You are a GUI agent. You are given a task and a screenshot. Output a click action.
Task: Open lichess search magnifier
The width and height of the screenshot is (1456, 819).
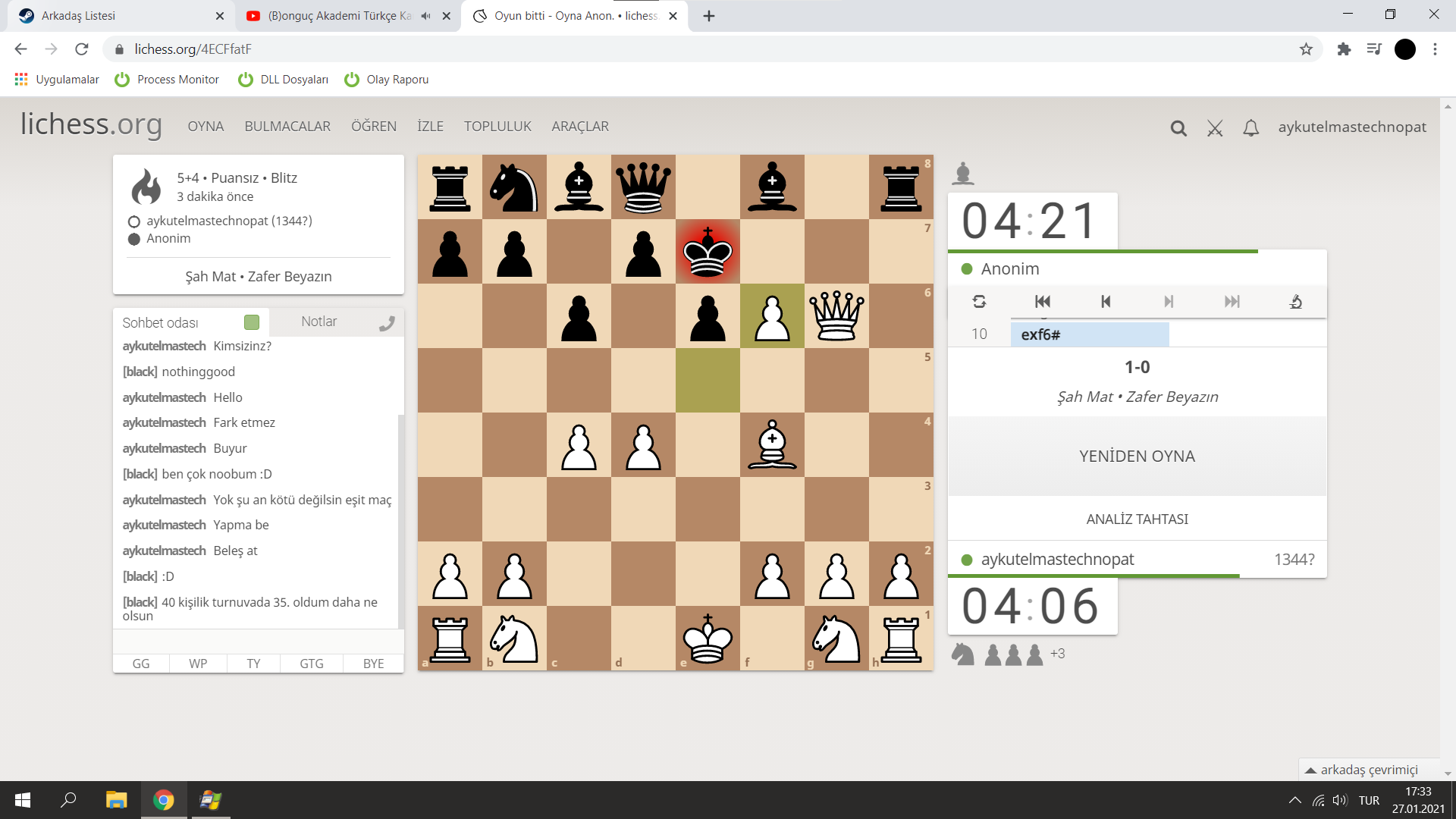[x=1178, y=128]
